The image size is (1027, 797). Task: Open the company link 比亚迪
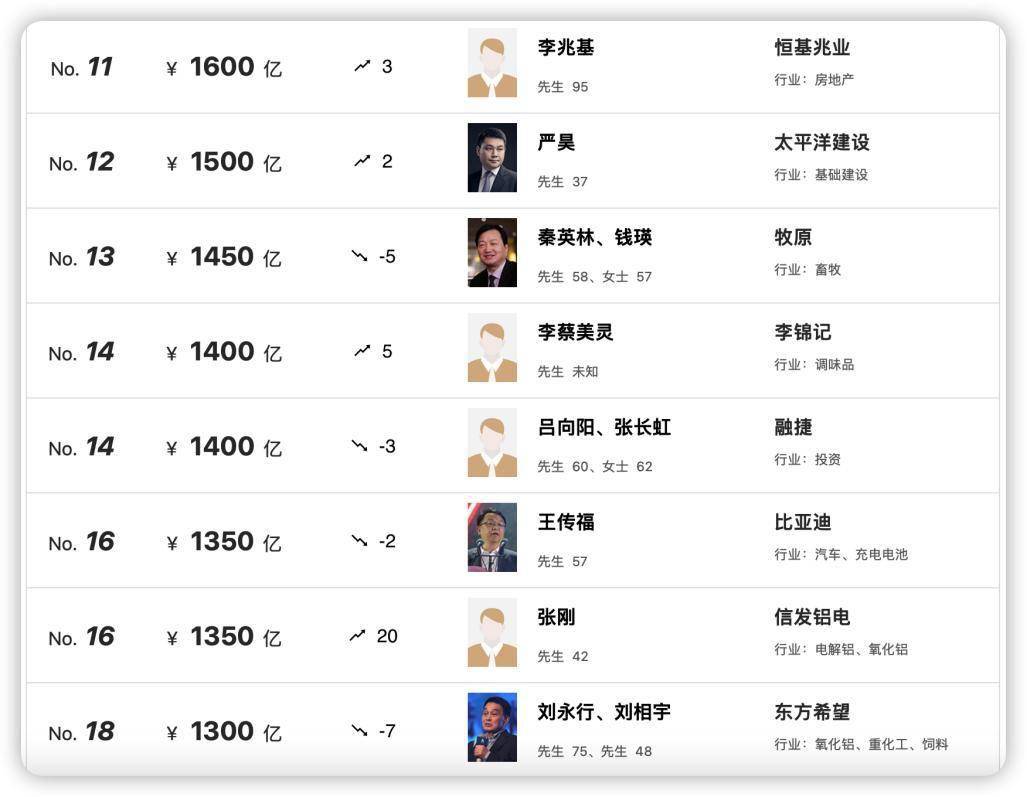point(803,522)
